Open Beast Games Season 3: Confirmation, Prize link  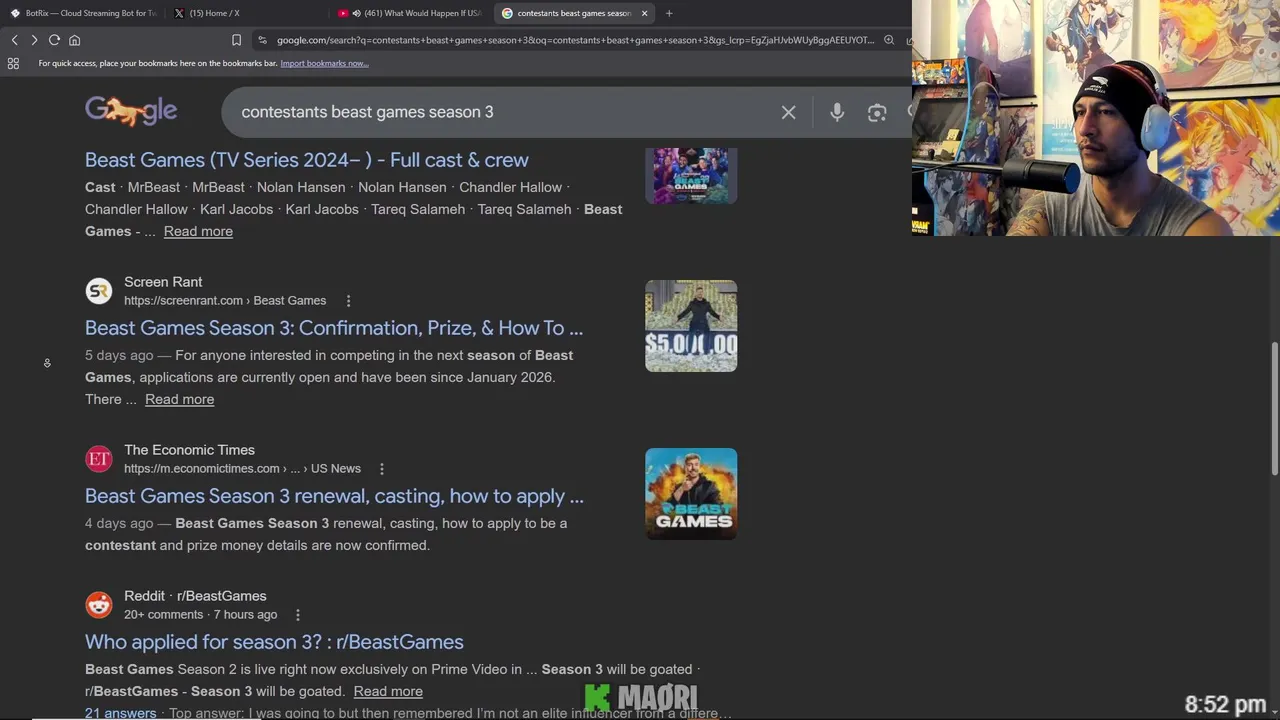tap(334, 328)
